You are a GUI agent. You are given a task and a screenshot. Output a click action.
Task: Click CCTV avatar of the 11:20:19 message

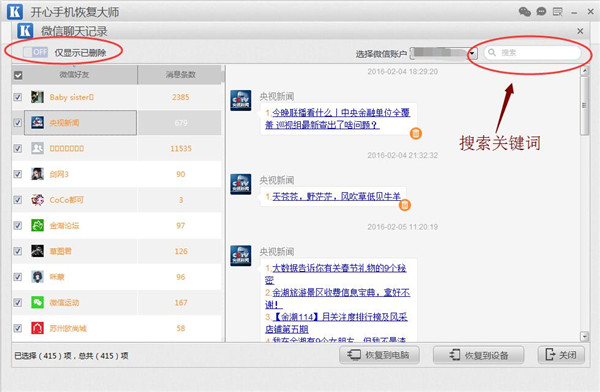click(241, 256)
